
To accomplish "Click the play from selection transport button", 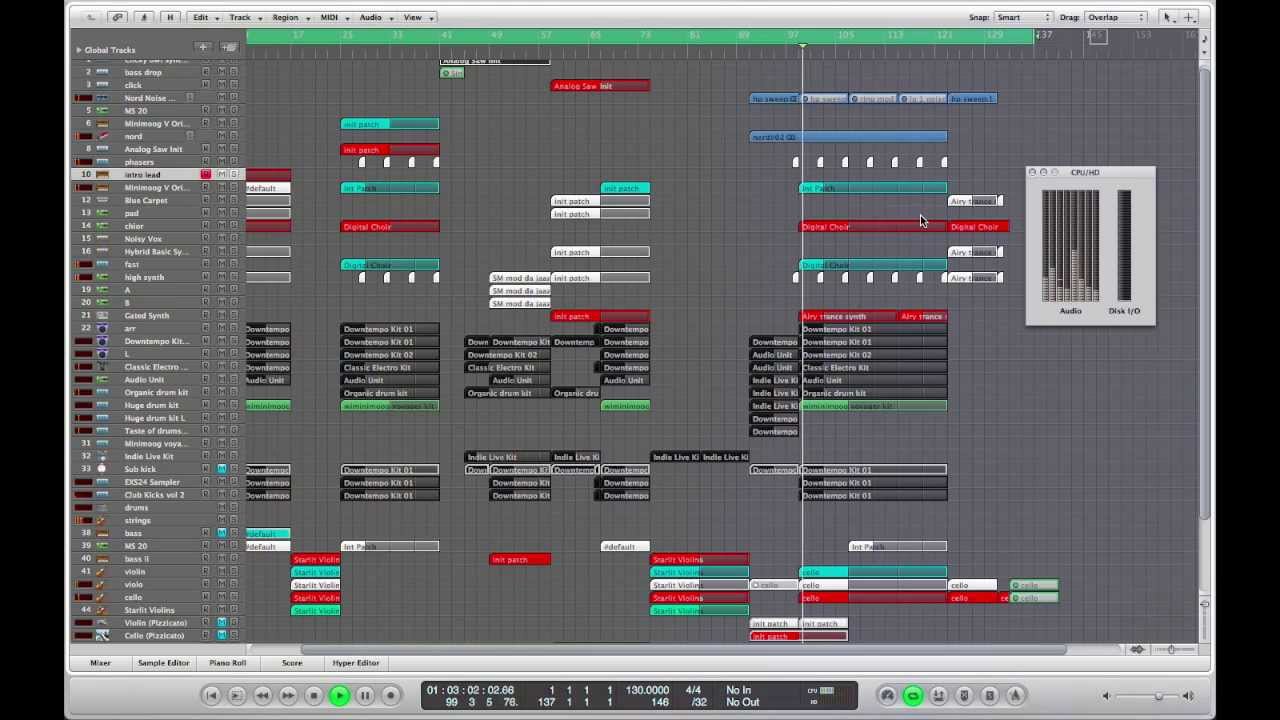I will pos(236,695).
